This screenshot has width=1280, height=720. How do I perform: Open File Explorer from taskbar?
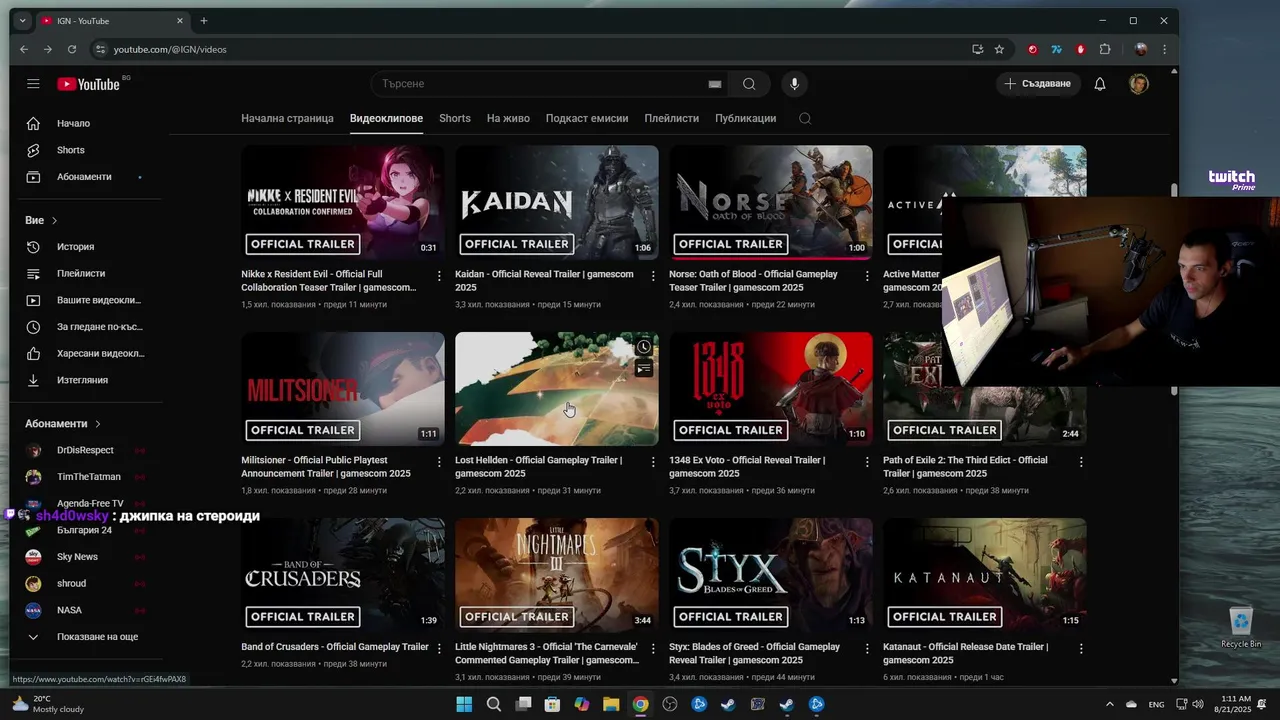pos(611,704)
